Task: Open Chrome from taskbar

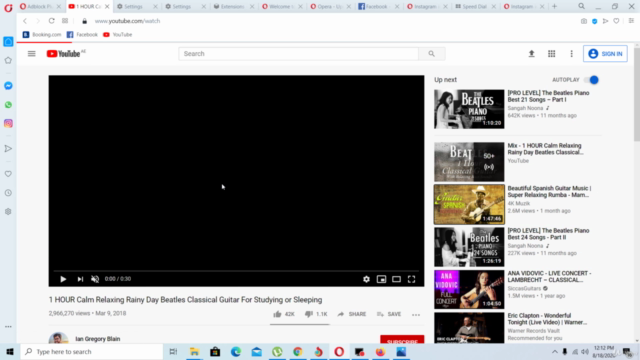Action: 298,352
